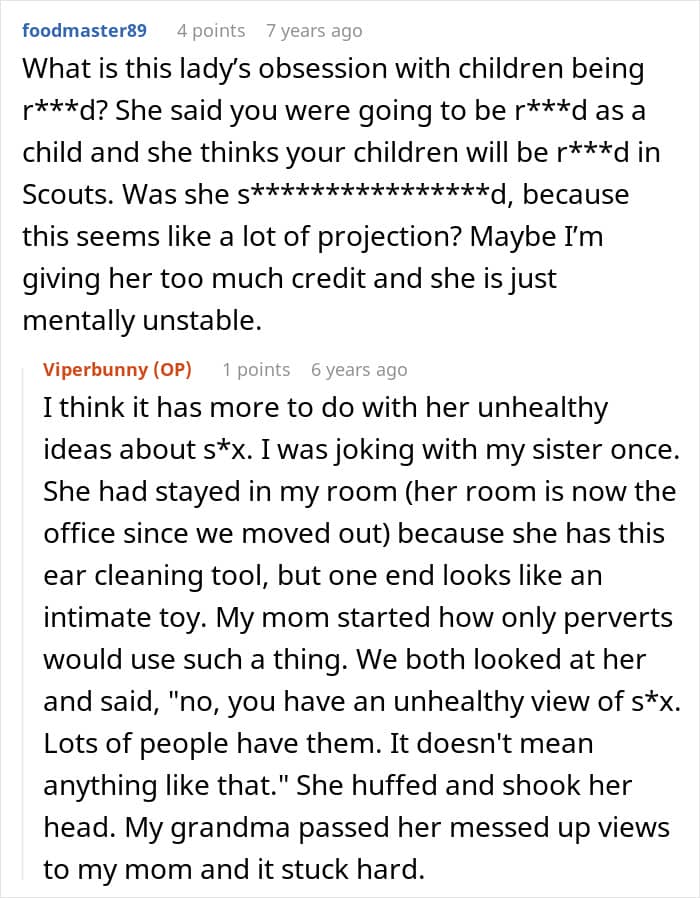Click the opening line "What is this lady's obsession"
Screen dimensions: 700x898
[x=333, y=69]
